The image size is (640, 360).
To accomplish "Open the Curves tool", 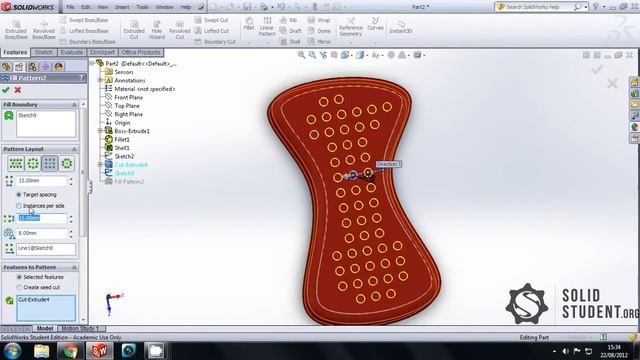I will (x=375, y=24).
